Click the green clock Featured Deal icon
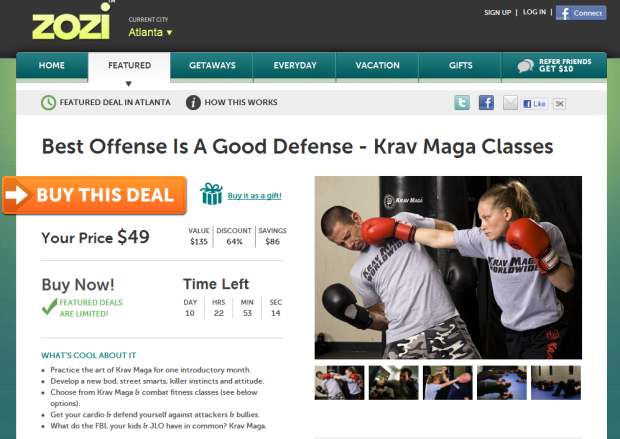This screenshot has width=620, height=439. point(48,103)
